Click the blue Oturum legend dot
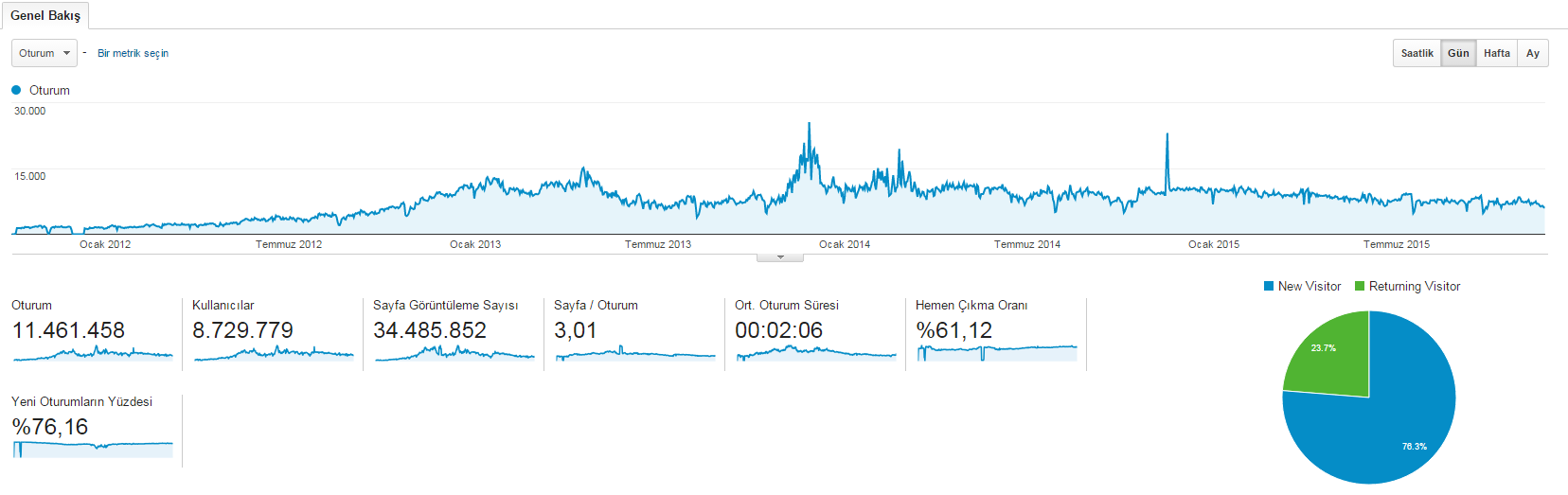This screenshot has height=495, width=1568. [16, 90]
